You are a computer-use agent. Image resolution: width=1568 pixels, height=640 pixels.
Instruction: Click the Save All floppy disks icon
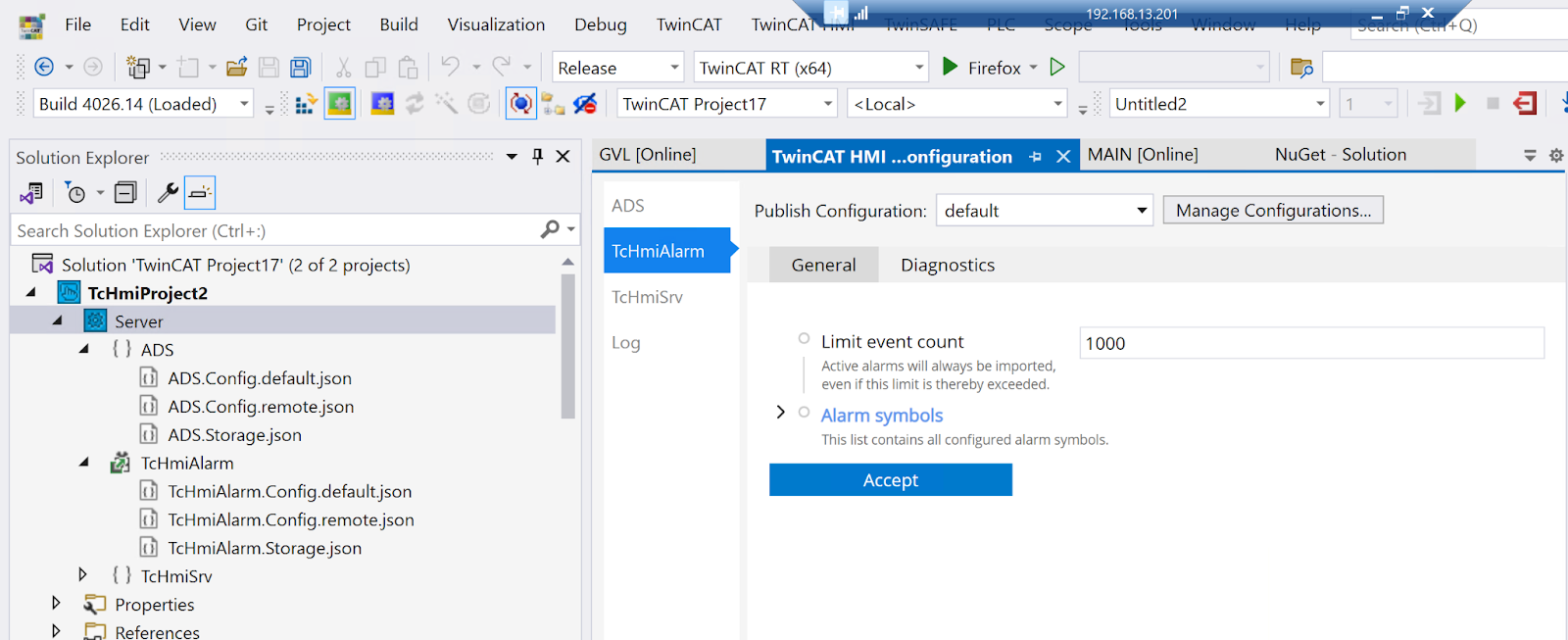point(301,67)
